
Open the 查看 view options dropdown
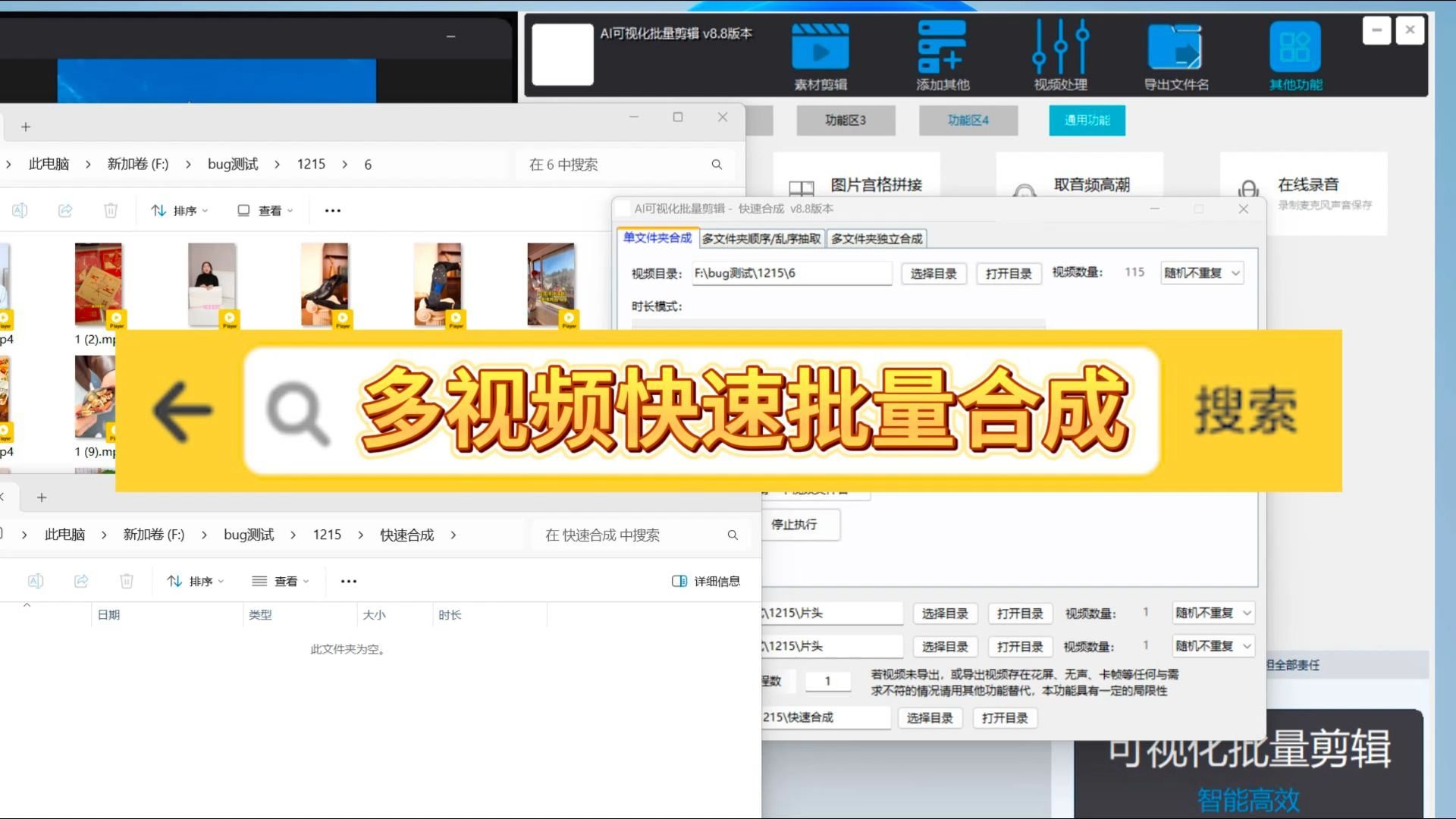tap(263, 210)
